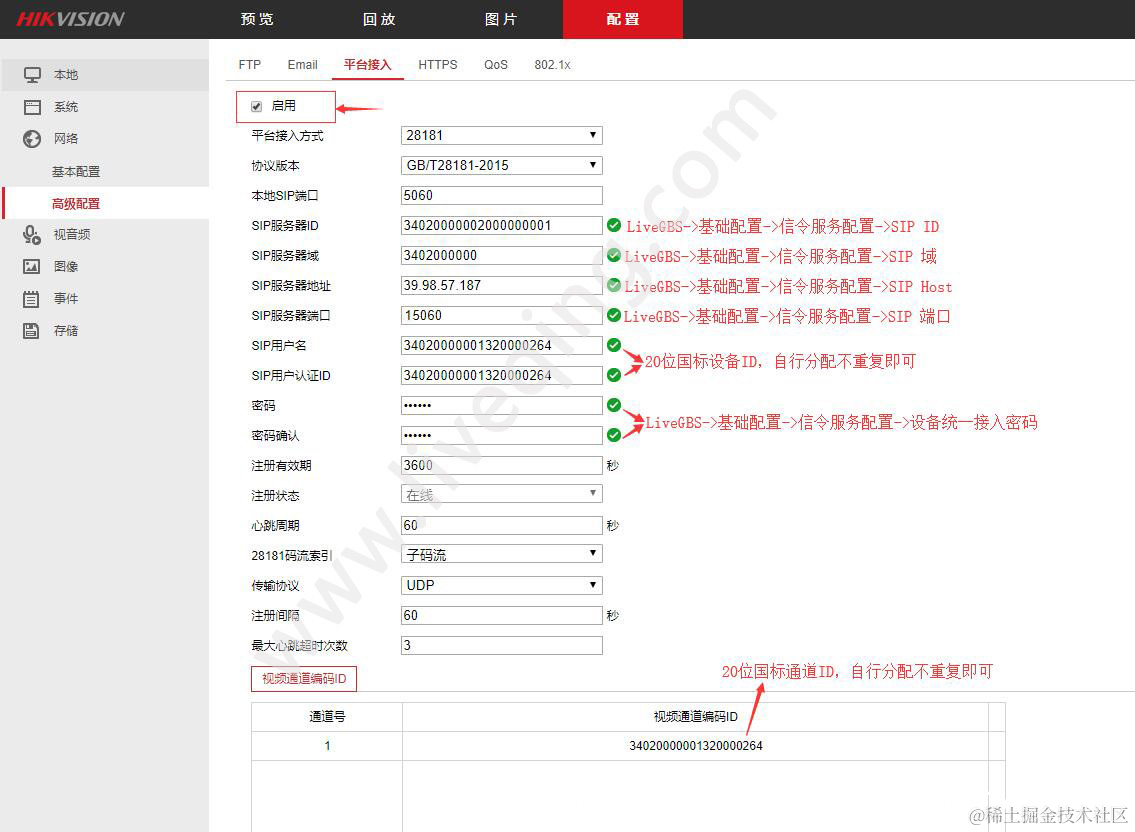This screenshot has width=1135, height=832.
Task: Open the 传输协议 transport protocol dropdown
Action: (x=501, y=585)
